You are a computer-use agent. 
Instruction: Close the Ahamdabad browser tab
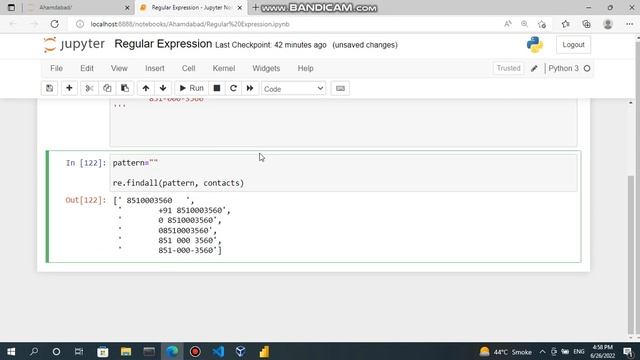tap(127, 8)
